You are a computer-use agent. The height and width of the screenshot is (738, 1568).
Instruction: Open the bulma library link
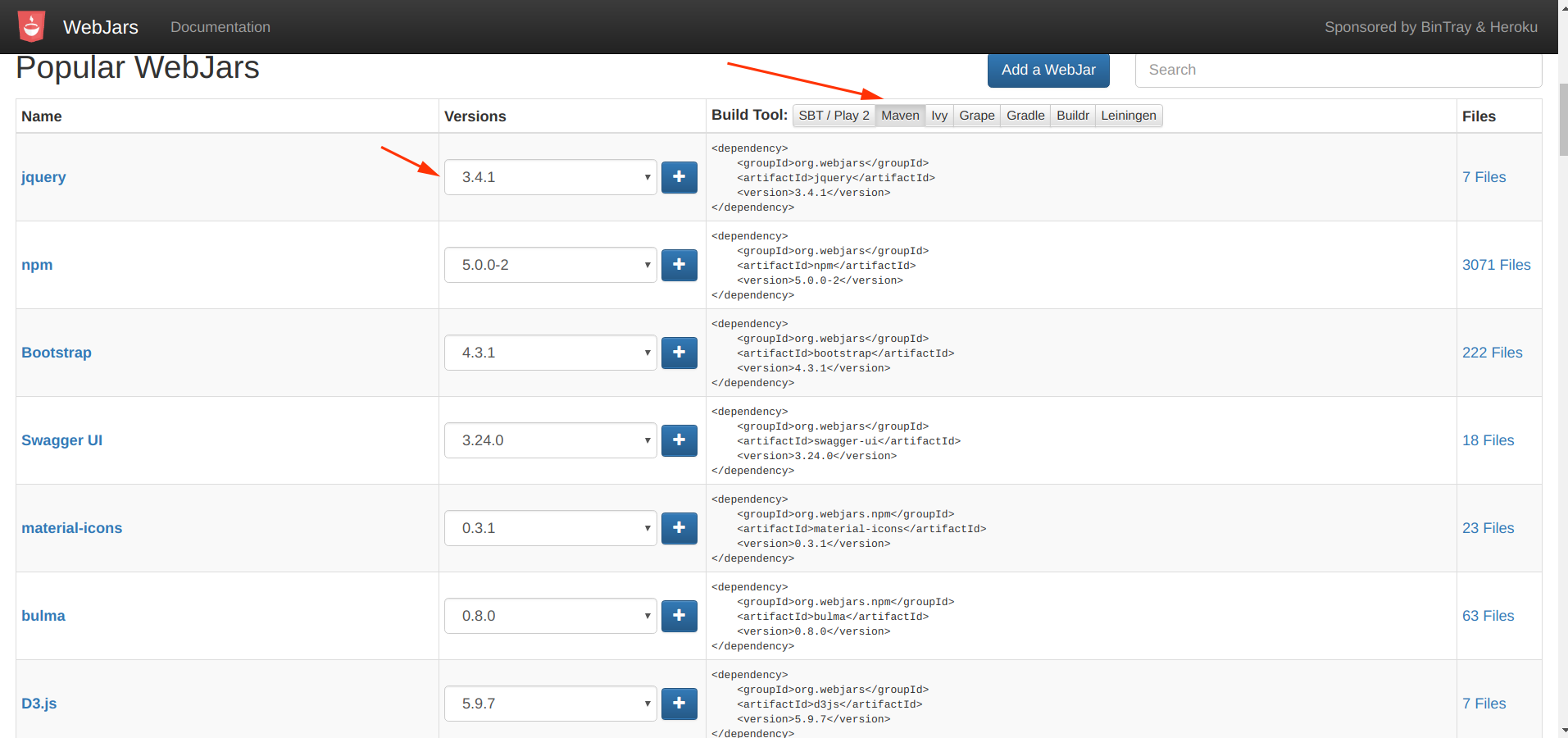(43, 616)
